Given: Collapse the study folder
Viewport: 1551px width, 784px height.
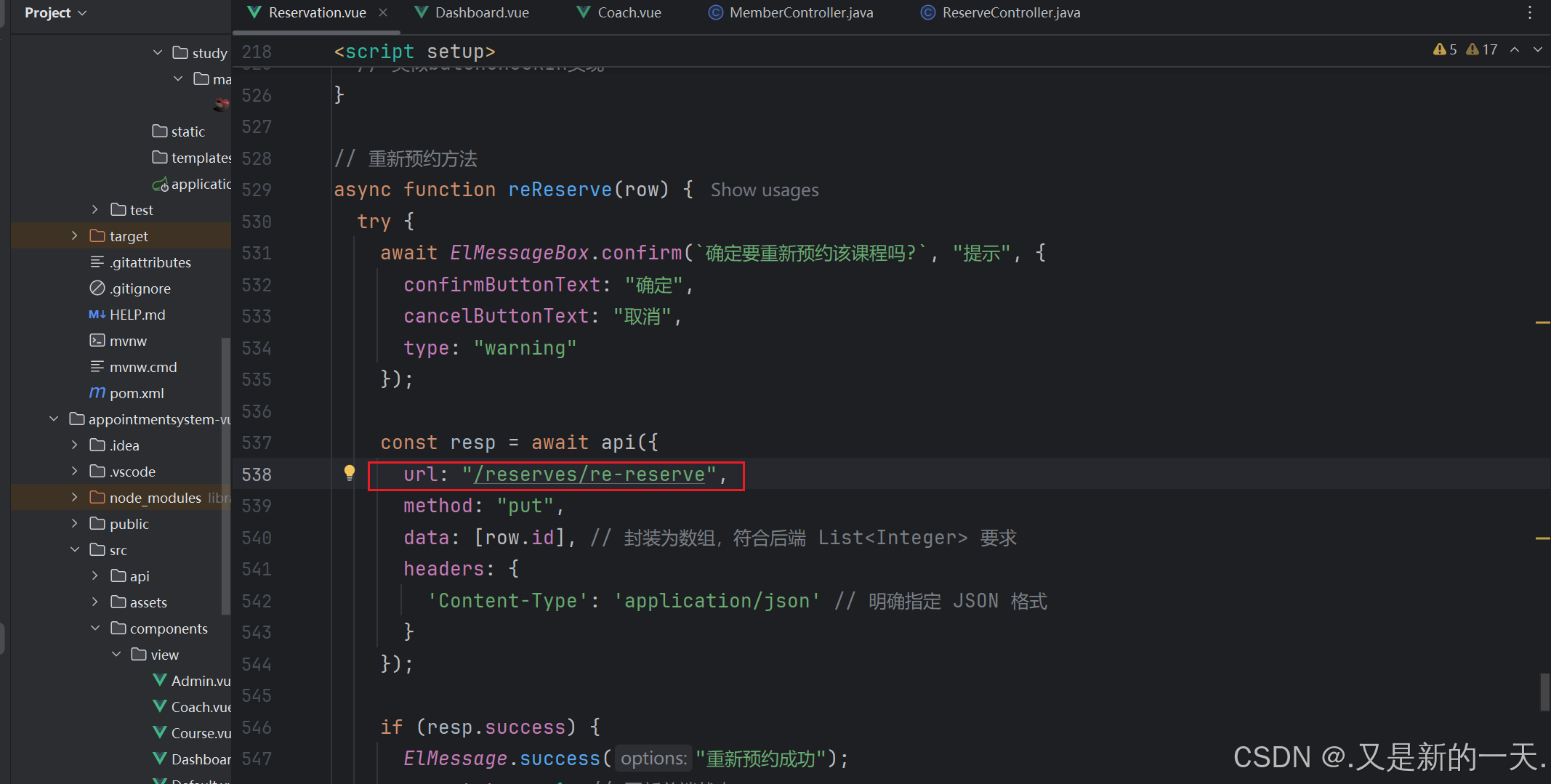Looking at the screenshot, I should pyautogui.click(x=158, y=52).
